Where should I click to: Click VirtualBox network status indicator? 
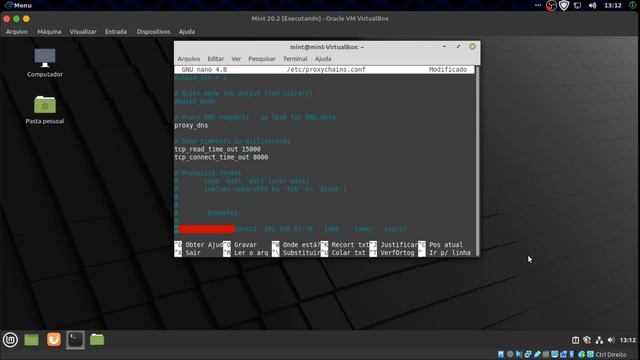(x=528, y=354)
